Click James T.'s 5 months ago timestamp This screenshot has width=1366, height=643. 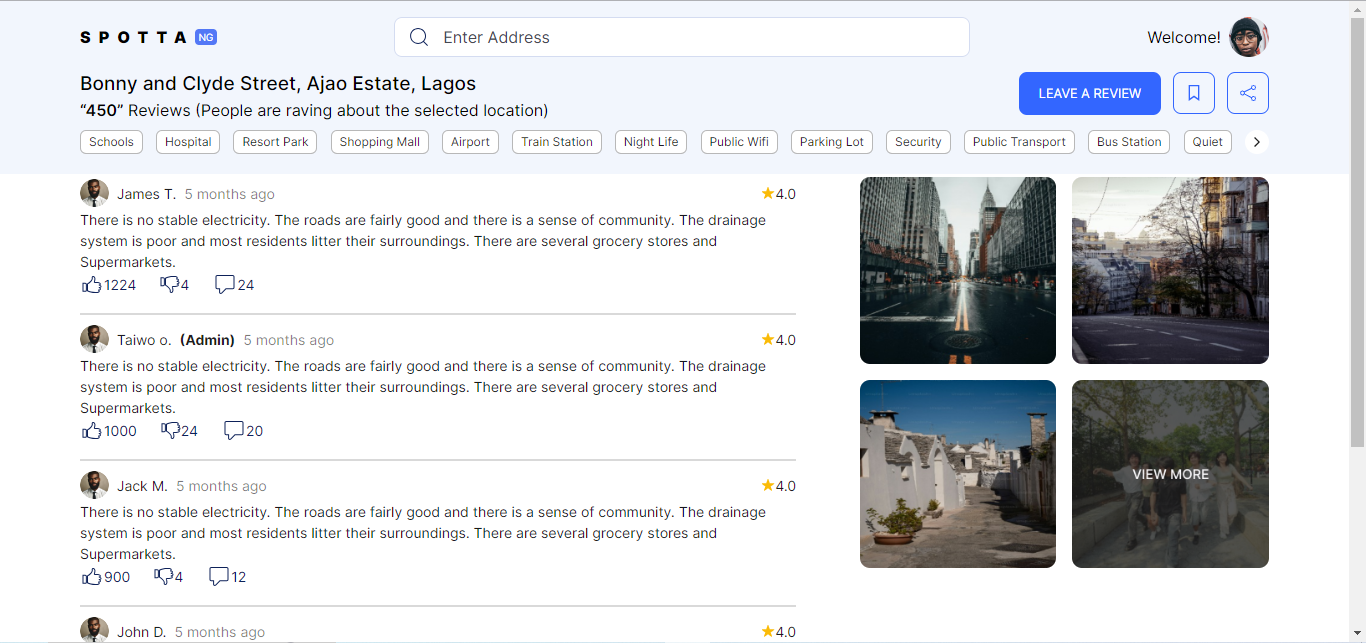229,194
